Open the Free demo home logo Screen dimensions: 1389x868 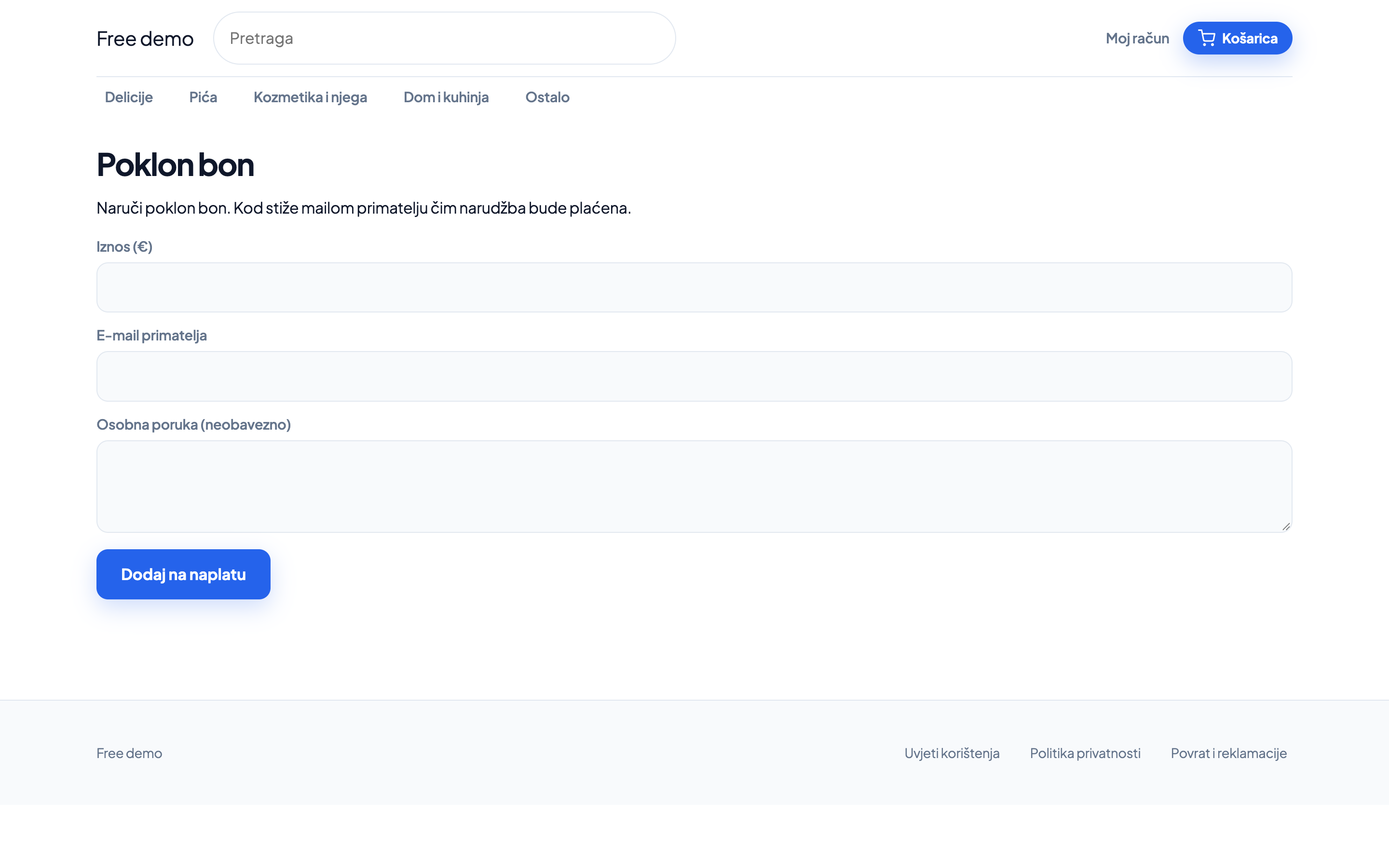pos(145,39)
